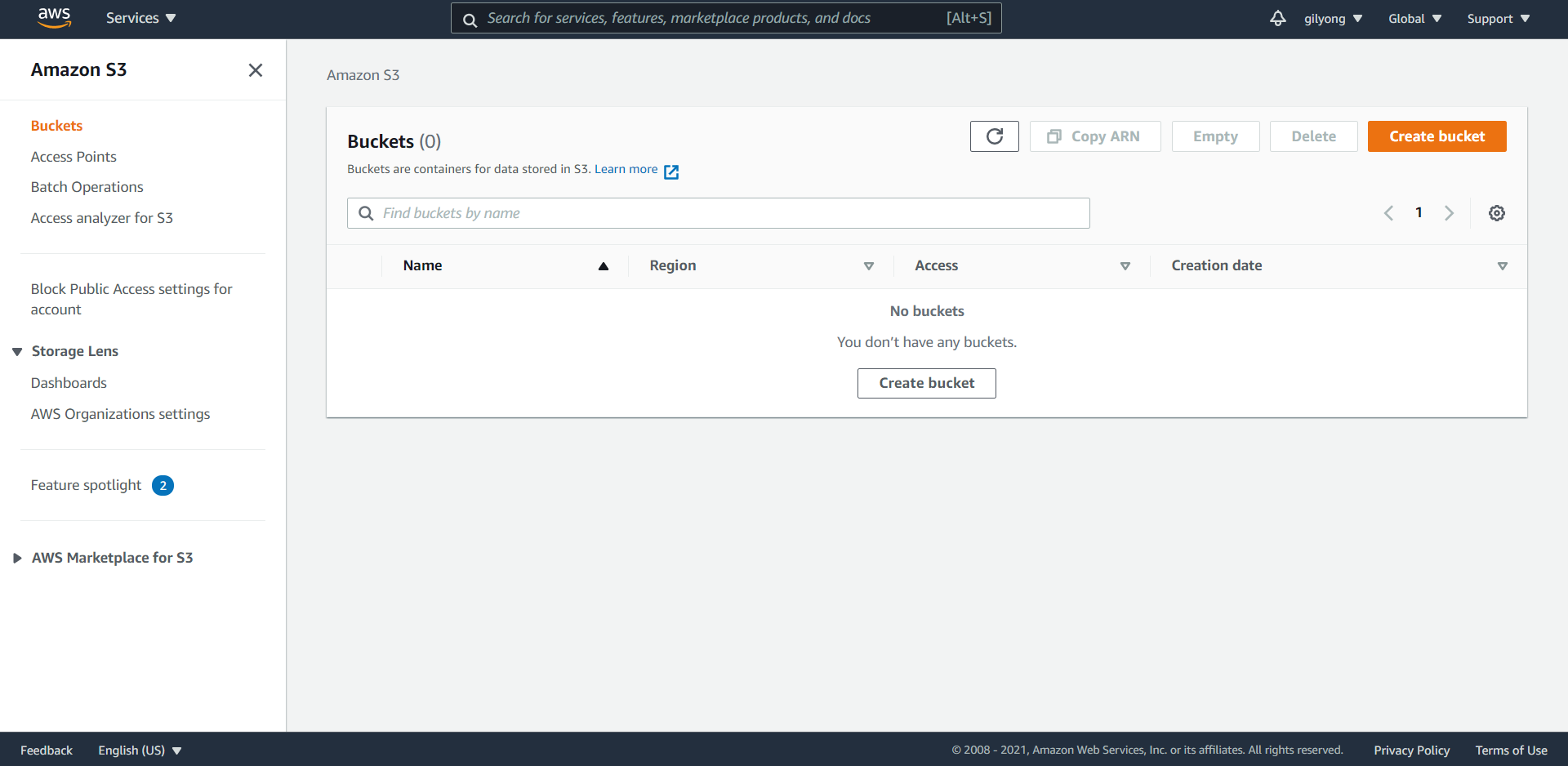Open Block Public Access settings for account
Image resolution: width=1568 pixels, height=766 pixels.
(131, 299)
